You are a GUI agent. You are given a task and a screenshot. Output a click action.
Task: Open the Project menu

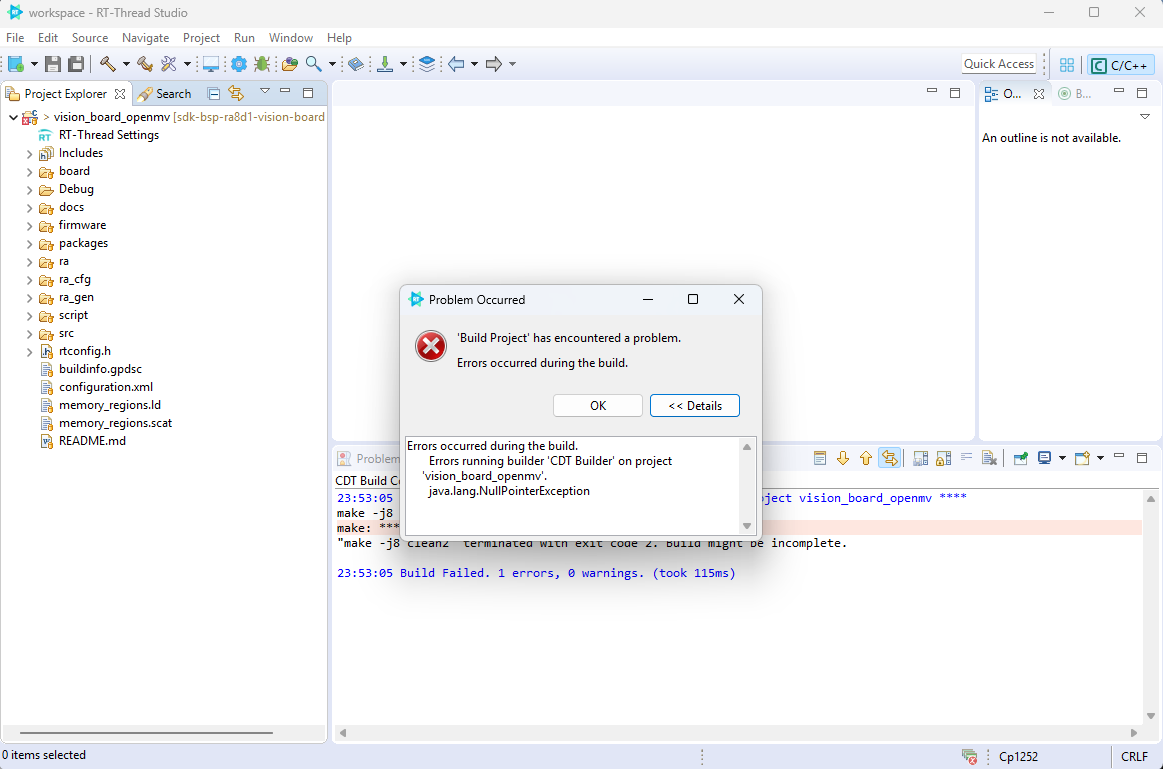(x=201, y=38)
